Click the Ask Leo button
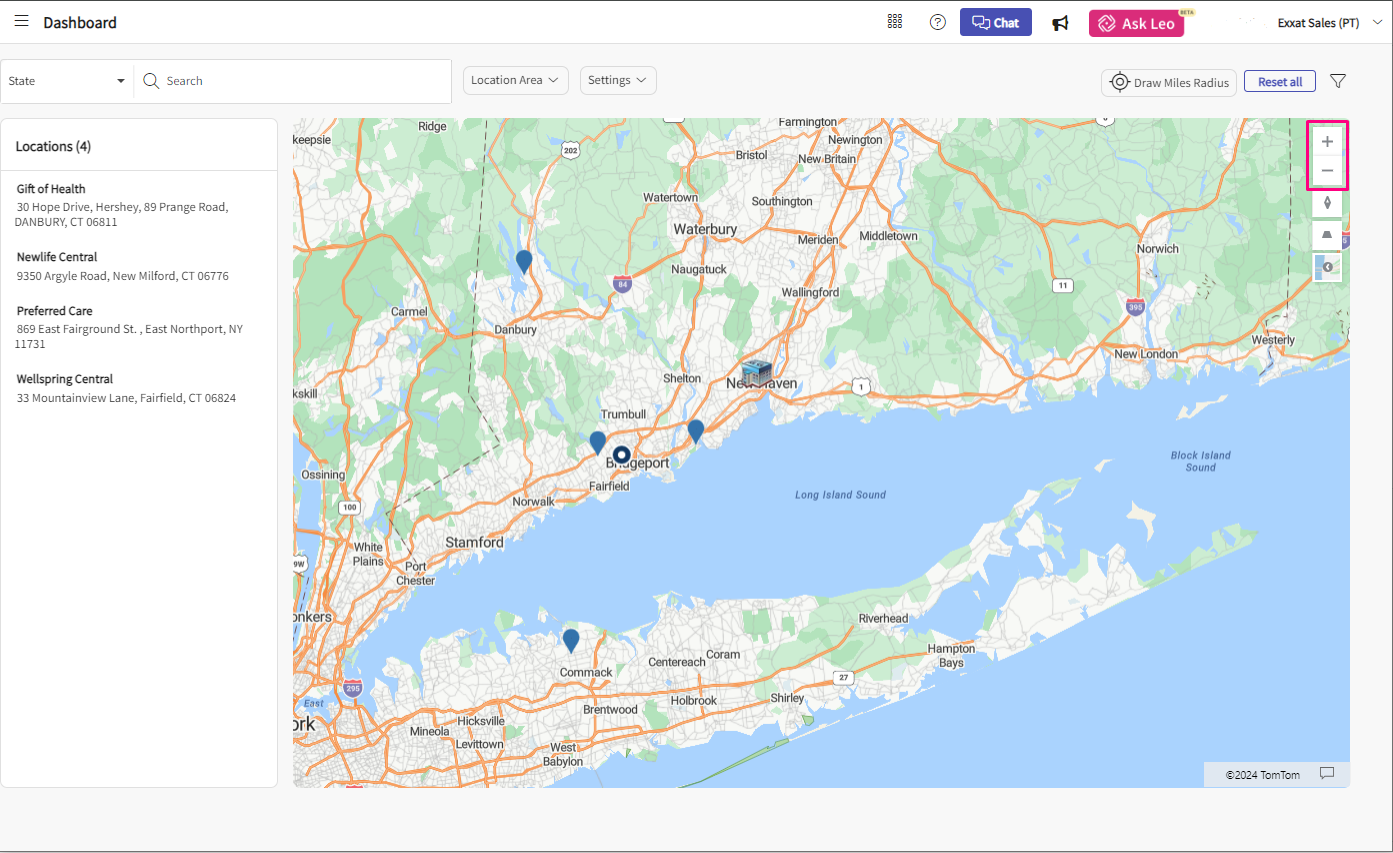Viewport: 1393px width, 853px height. pyautogui.click(x=1136, y=23)
